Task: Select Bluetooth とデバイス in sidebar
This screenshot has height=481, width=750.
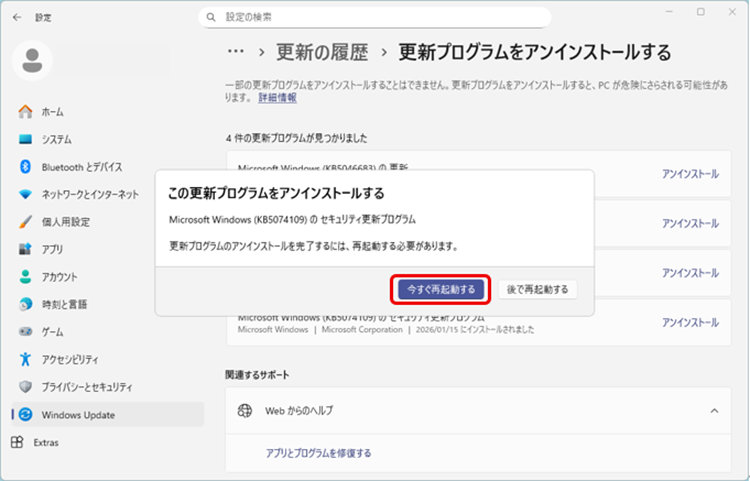Action: [x=81, y=167]
